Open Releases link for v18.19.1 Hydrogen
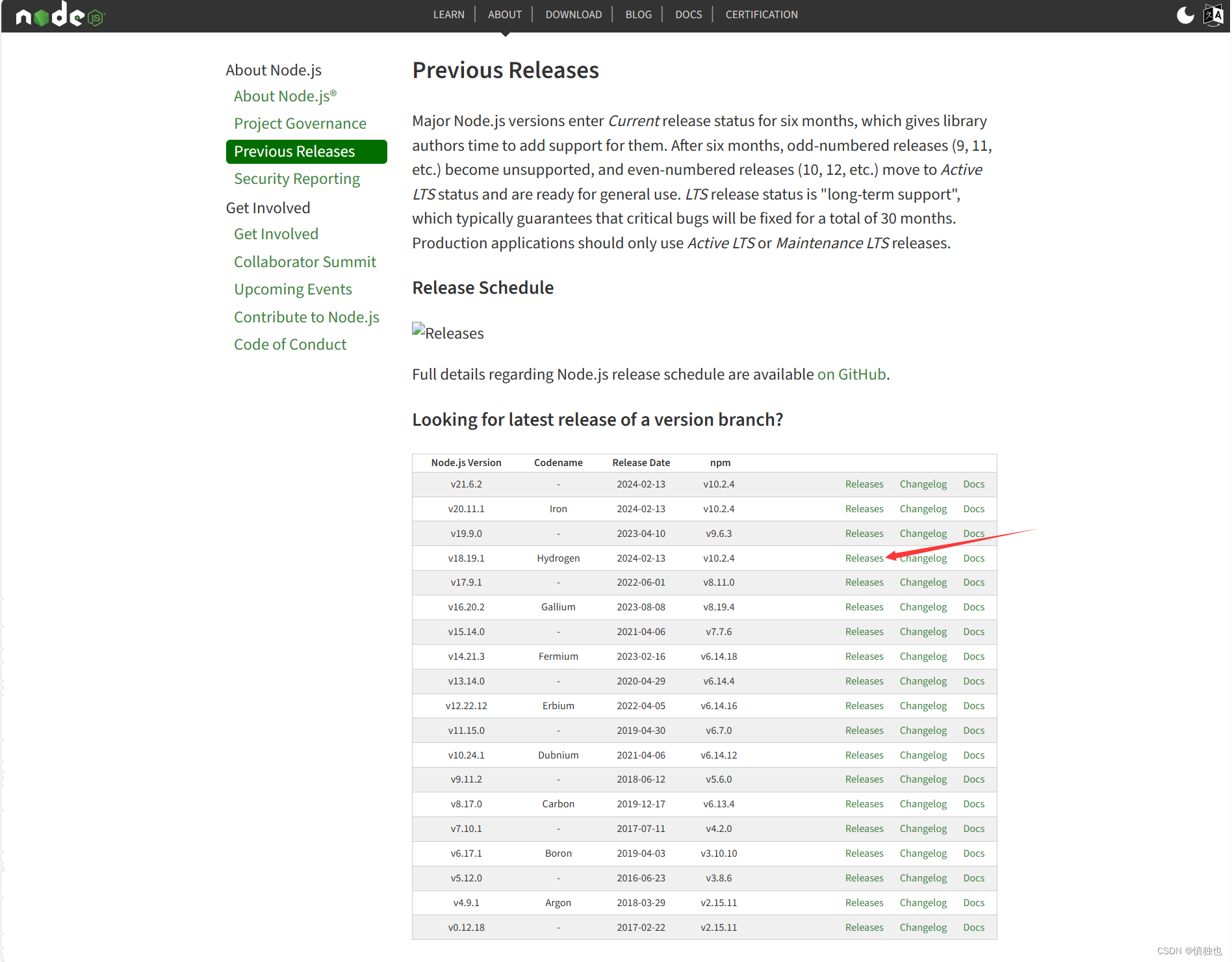Screen dimensions: 1232x962 click(864, 558)
